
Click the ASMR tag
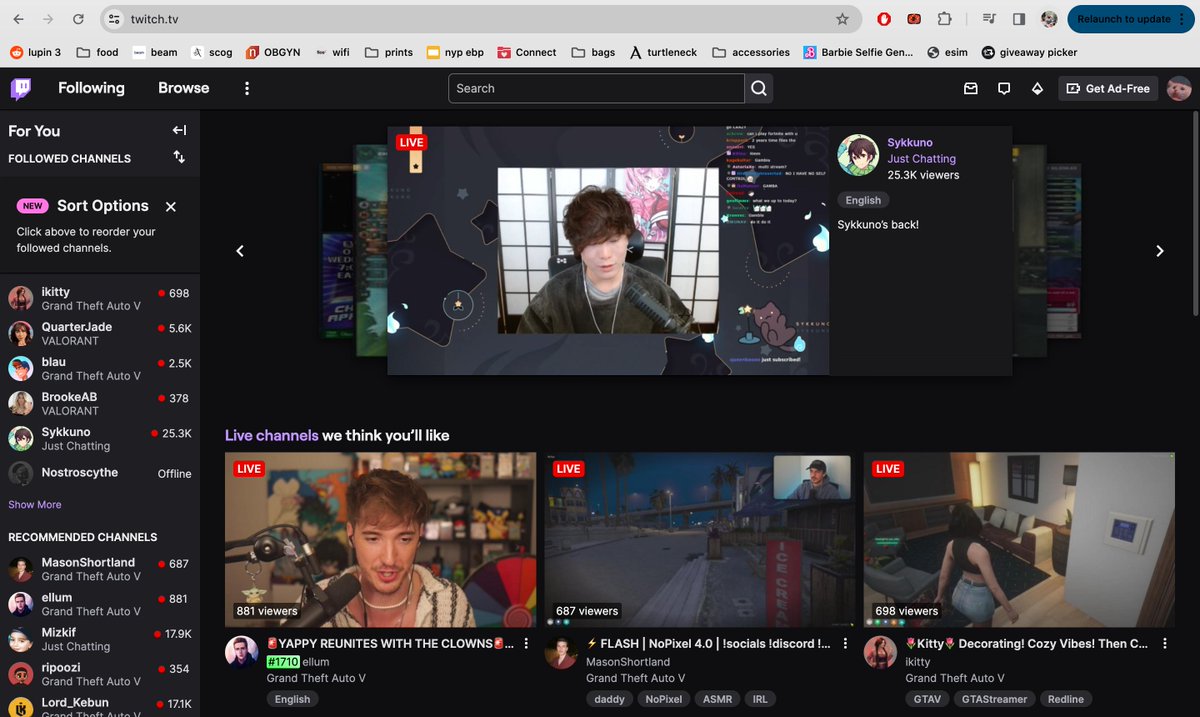[717, 700]
